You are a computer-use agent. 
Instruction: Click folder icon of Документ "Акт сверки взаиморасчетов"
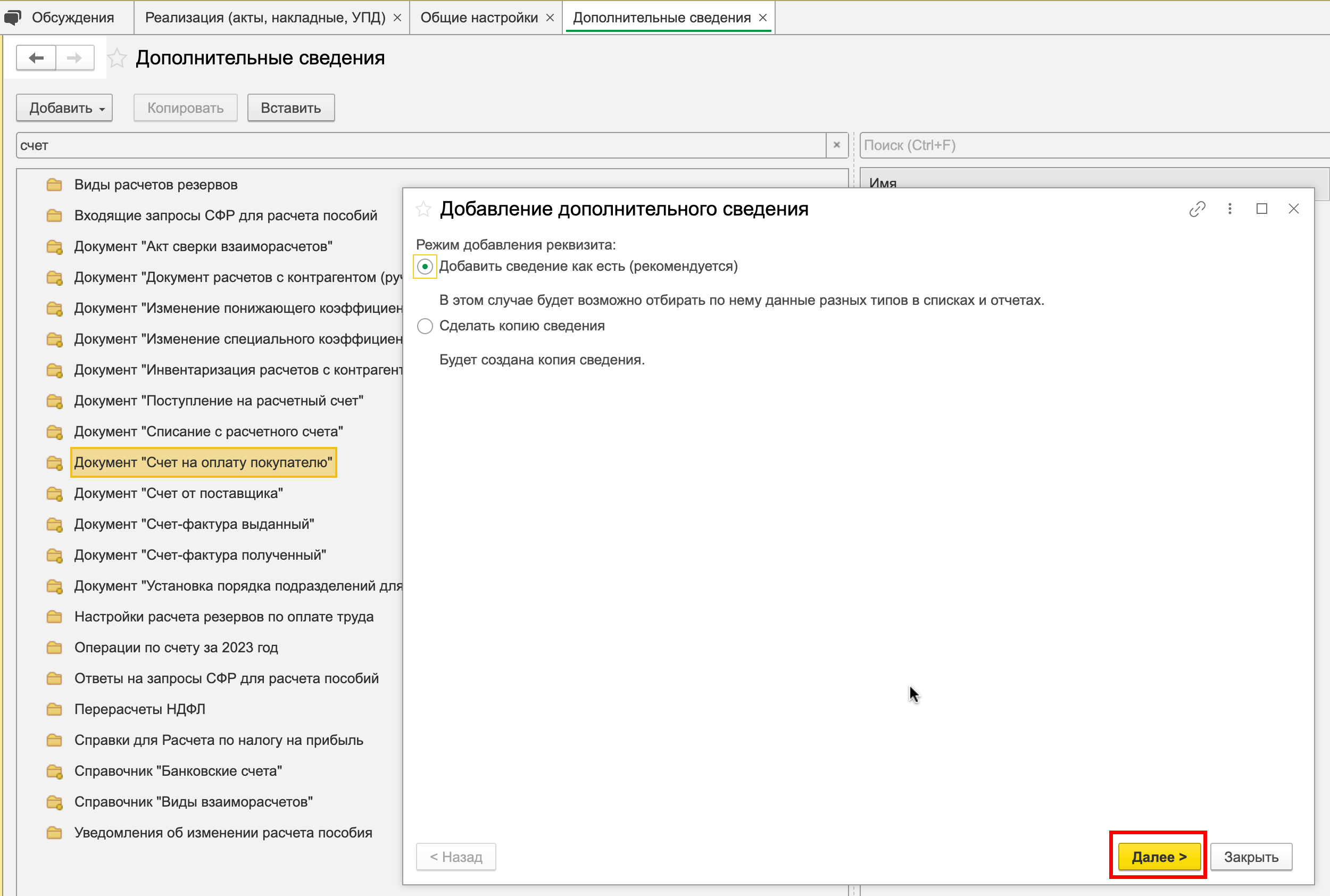point(54,246)
